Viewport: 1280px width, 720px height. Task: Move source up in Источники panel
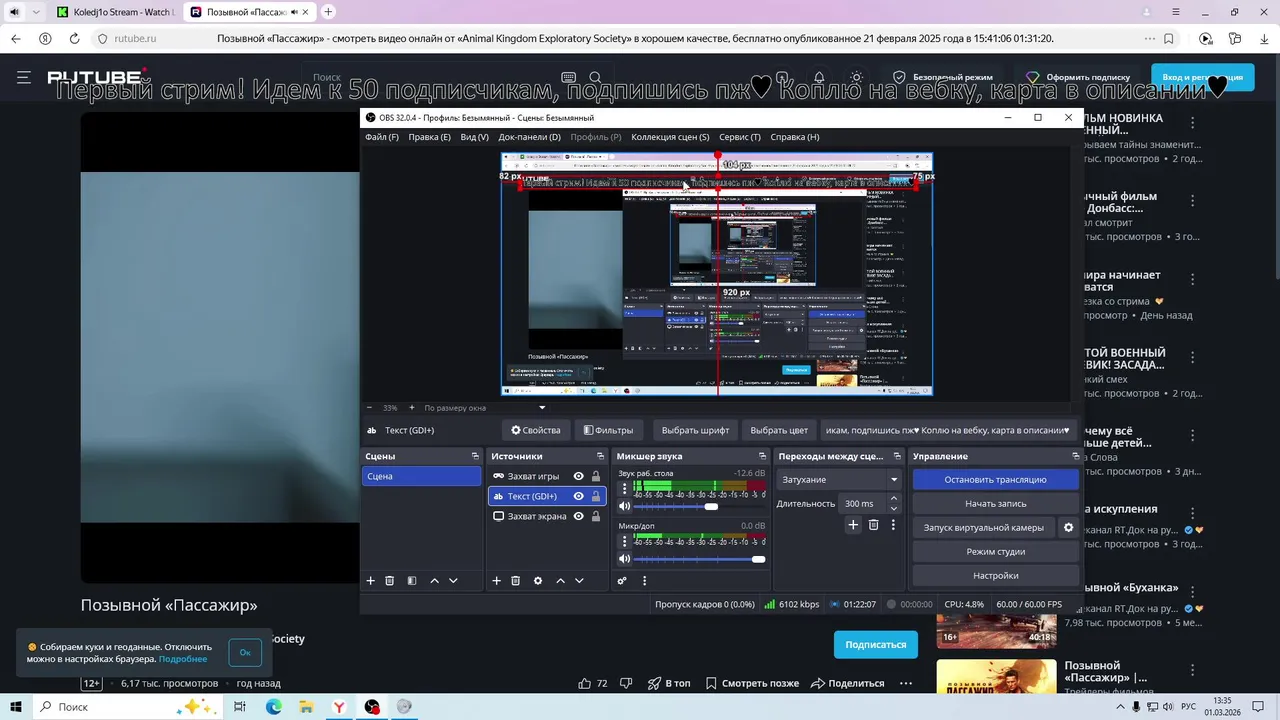(560, 581)
